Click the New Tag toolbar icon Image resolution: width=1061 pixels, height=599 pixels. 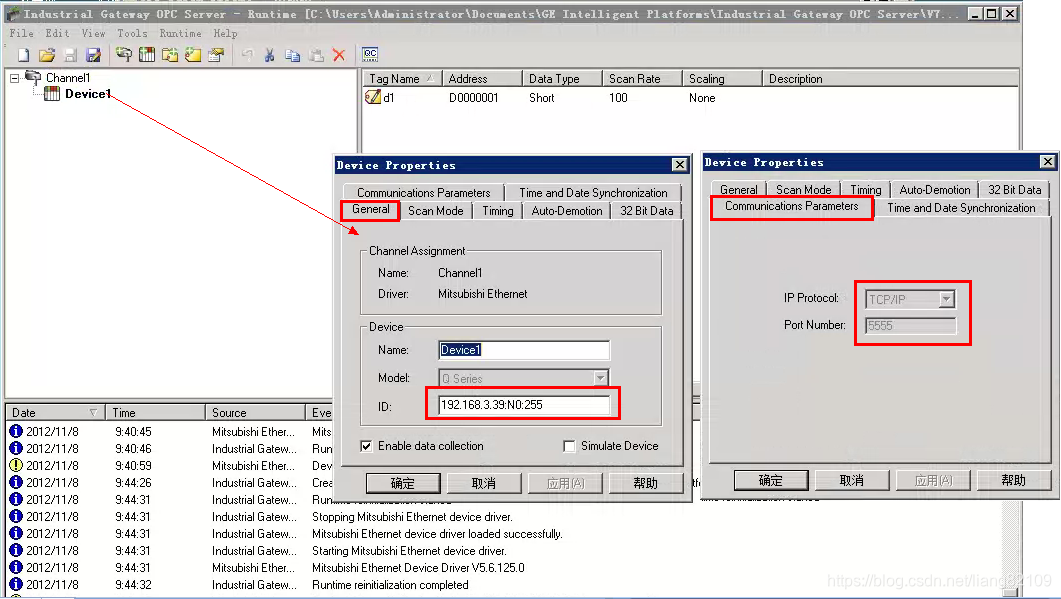(x=193, y=55)
